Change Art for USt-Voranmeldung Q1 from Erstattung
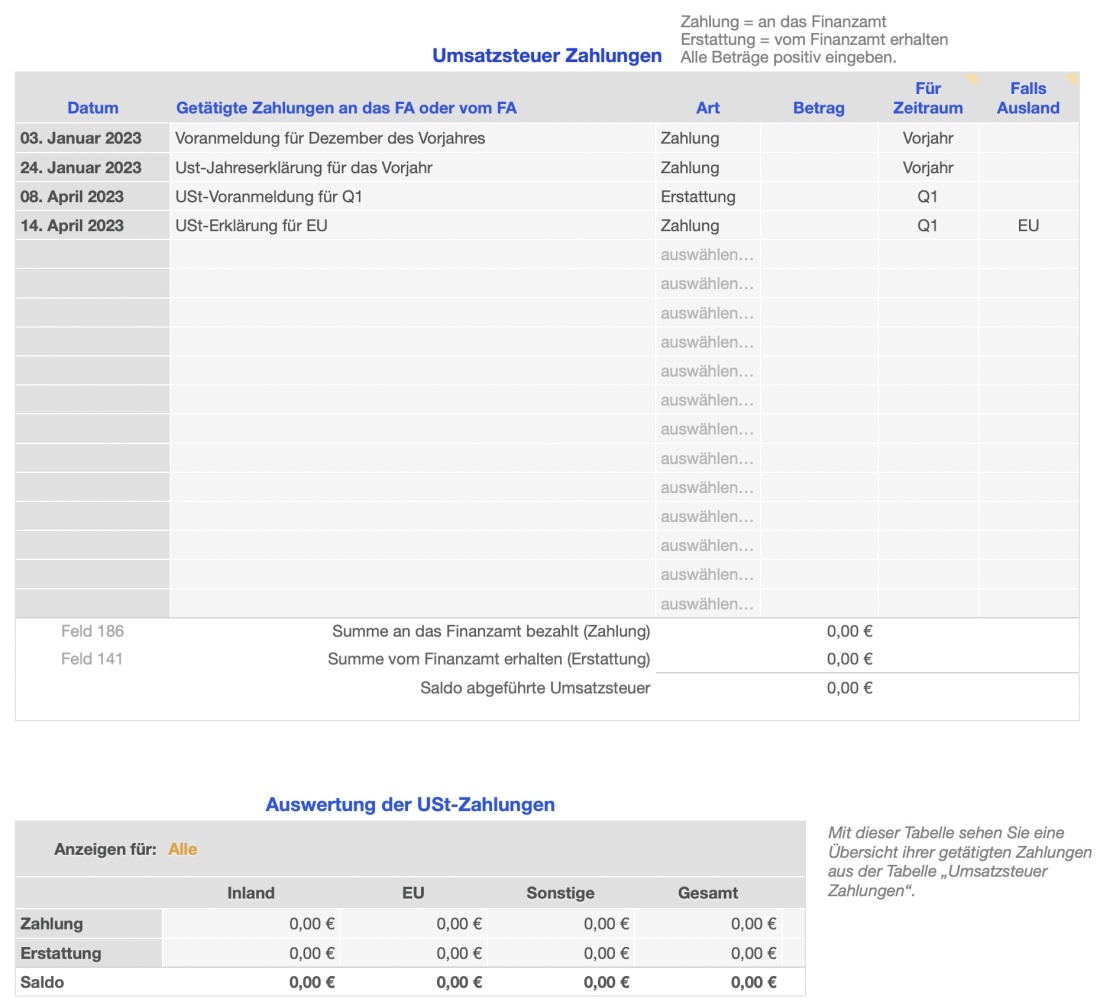Screen dimensions: 1100x1005 coord(707,196)
